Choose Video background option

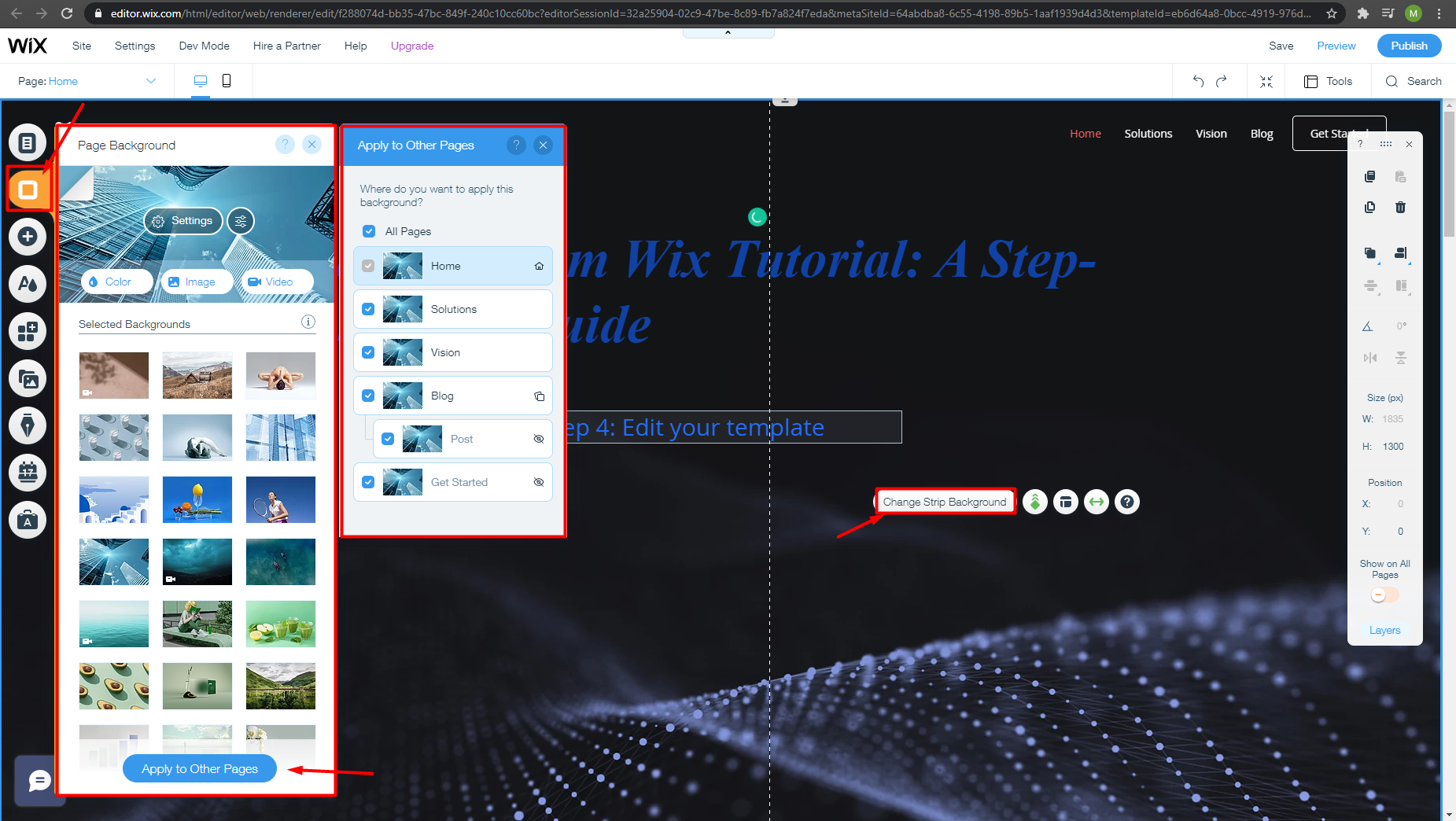coord(278,282)
